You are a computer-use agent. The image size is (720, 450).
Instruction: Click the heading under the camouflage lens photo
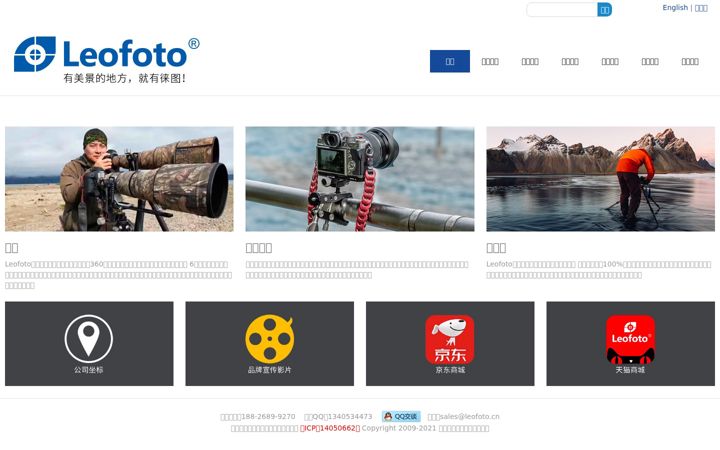tap(11, 248)
